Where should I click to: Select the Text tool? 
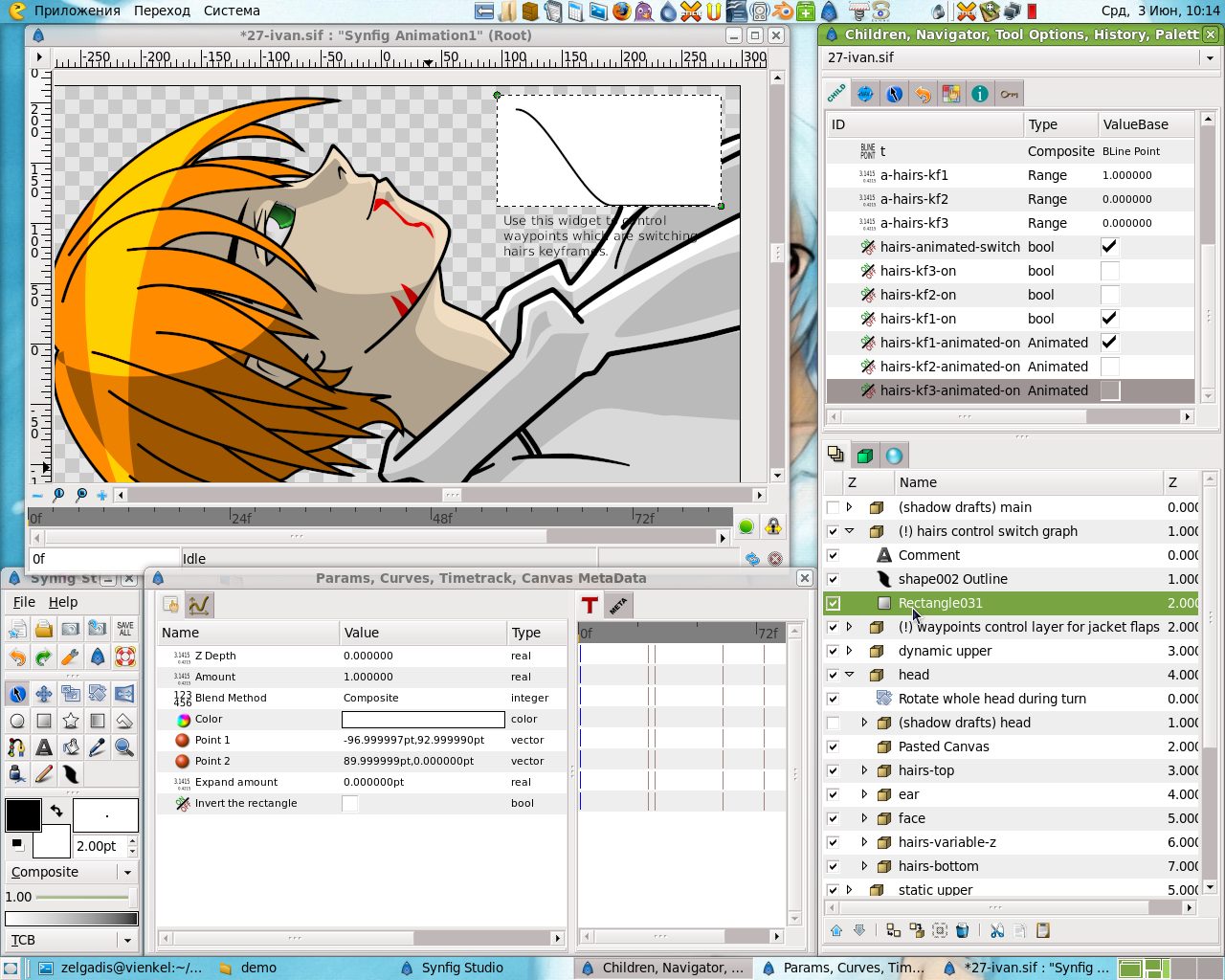[44, 747]
